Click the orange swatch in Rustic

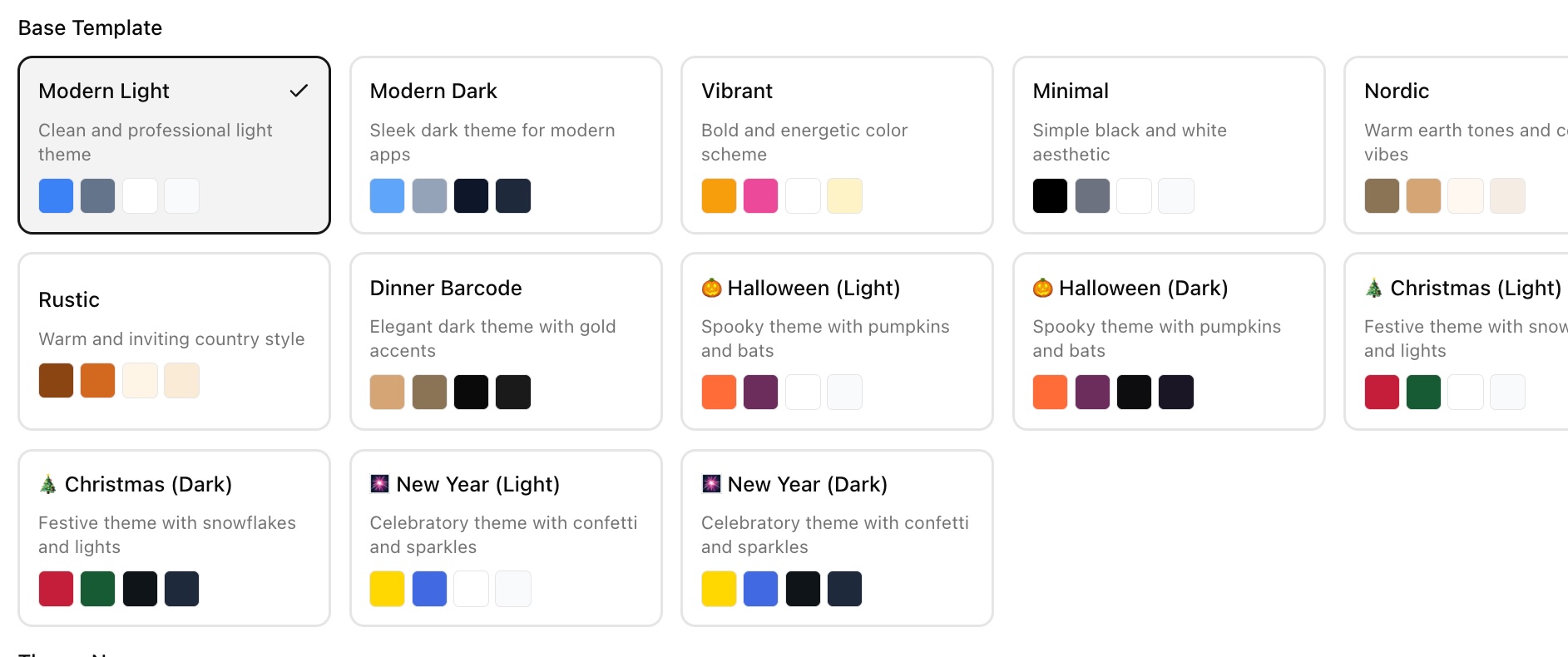pos(97,381)
